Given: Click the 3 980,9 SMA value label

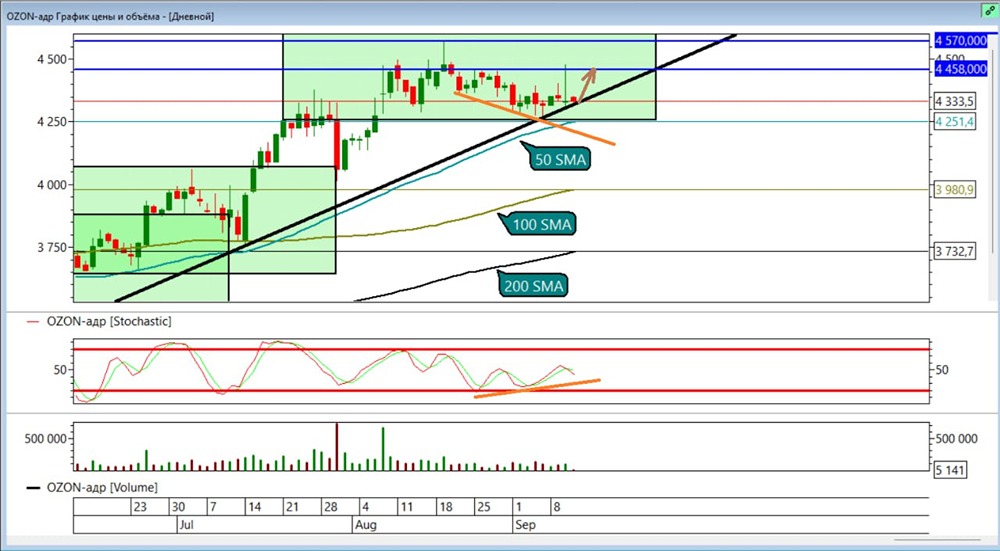Looking at the screenshot, I should point(955,189).
